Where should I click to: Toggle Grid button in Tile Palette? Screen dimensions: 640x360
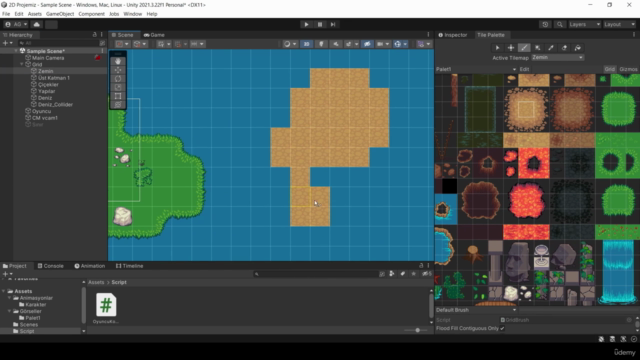pos(609,69)
